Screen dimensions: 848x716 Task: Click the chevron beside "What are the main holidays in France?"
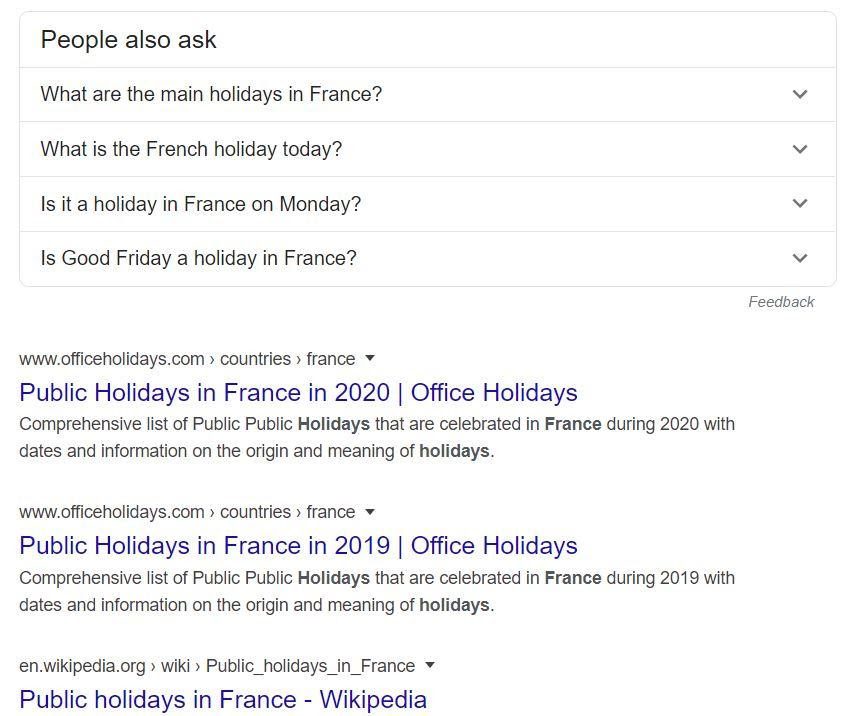pos(799,94)
